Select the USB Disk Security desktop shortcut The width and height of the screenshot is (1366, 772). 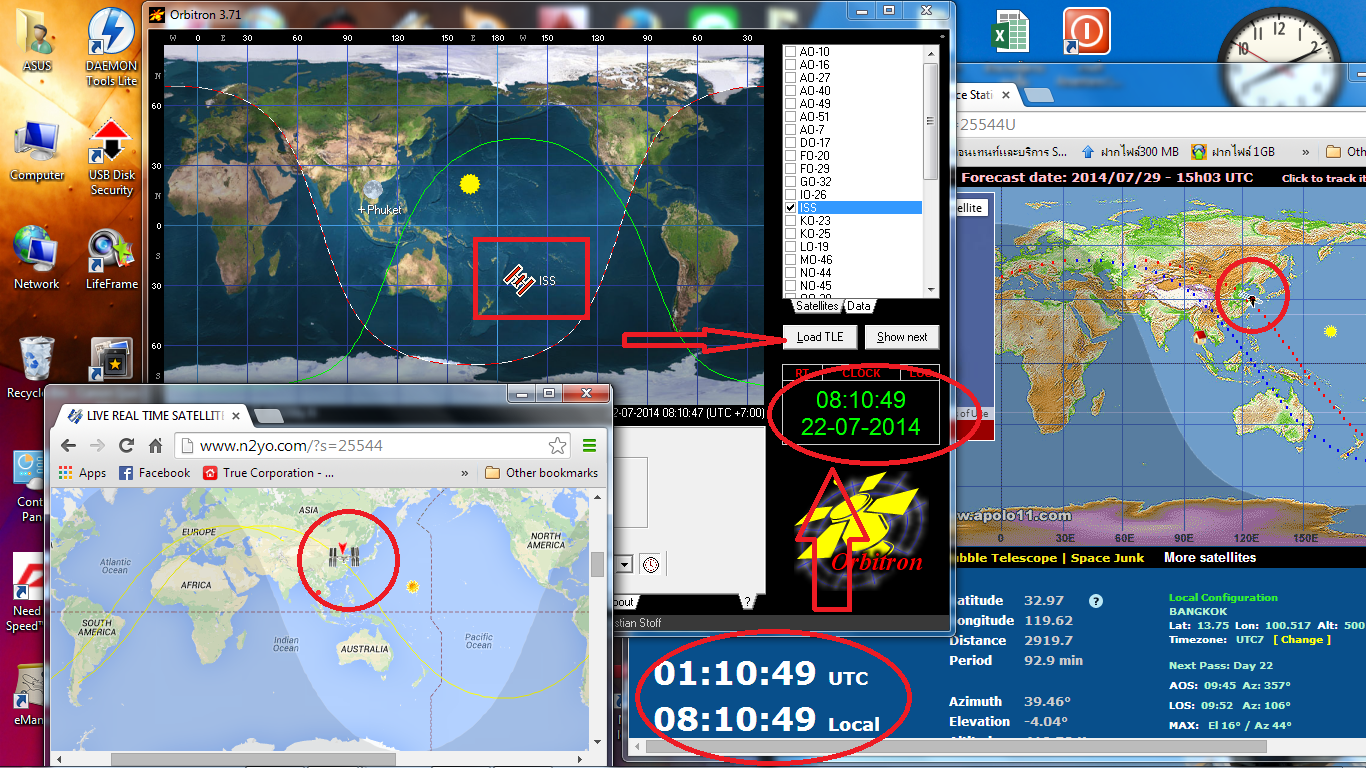coord(111,155)
